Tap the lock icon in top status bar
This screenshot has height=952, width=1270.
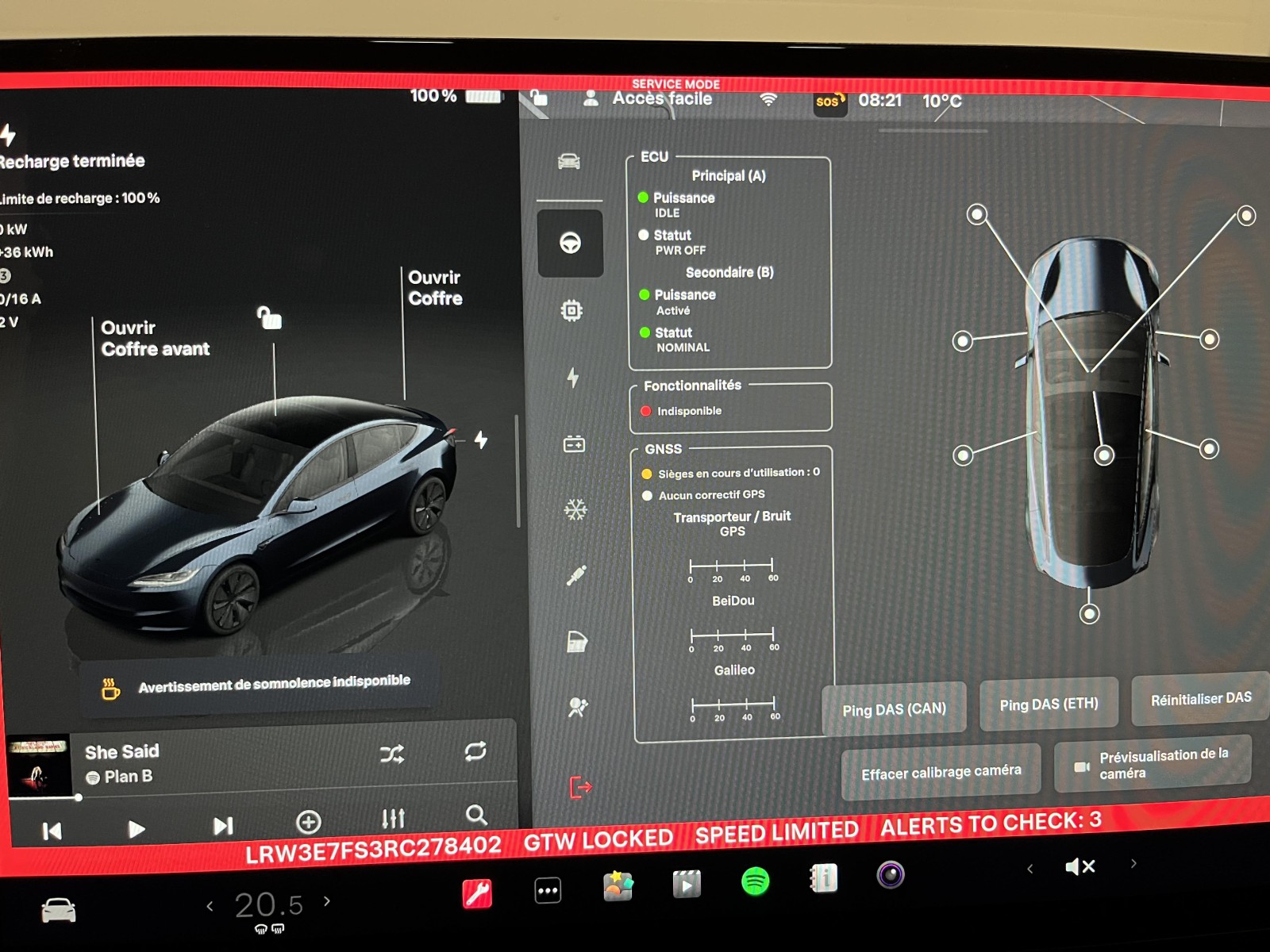point(539,97)
